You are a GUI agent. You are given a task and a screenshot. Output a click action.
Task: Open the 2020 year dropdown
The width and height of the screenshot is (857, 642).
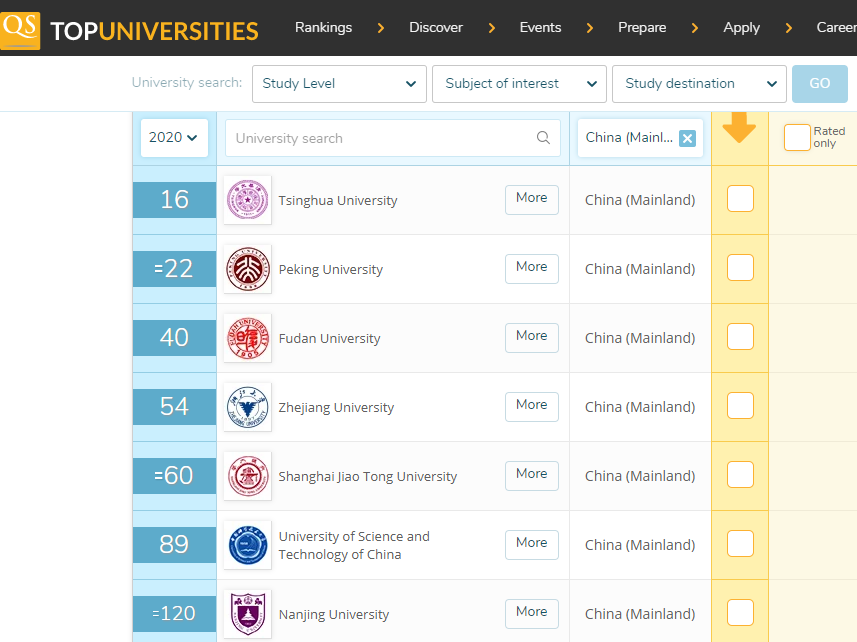(x=174, y=138)
